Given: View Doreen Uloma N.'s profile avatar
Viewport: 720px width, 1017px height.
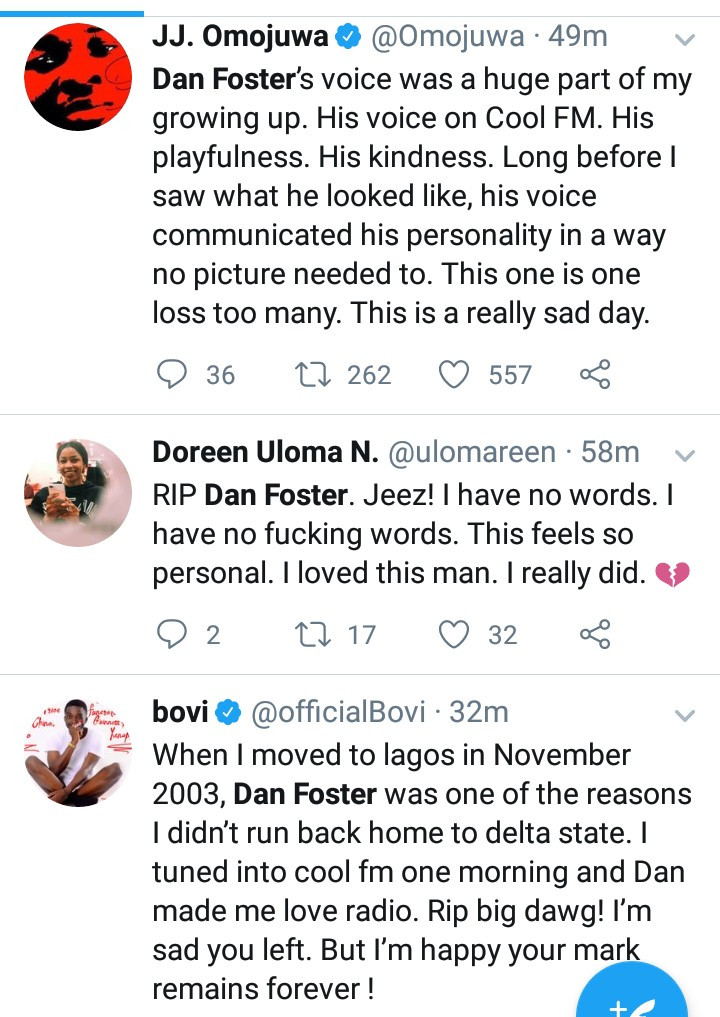Looking at the screenshot, I should [78, 493].
